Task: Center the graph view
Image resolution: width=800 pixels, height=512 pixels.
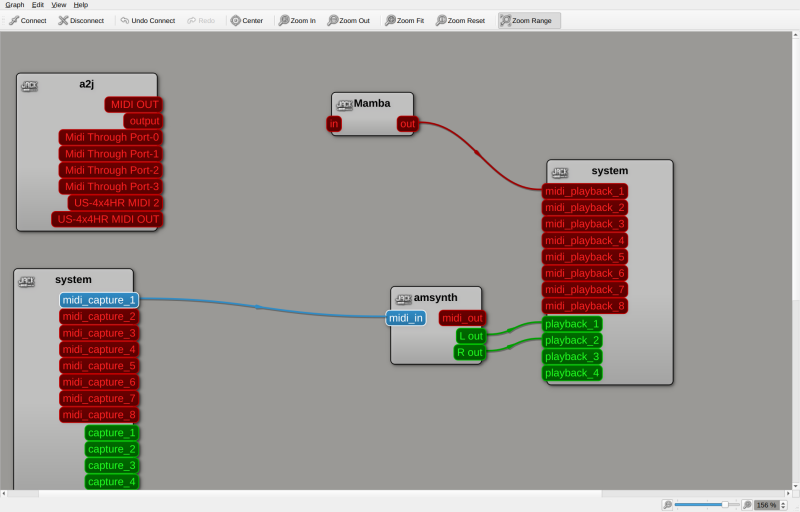Action: (x=246, y=20)
